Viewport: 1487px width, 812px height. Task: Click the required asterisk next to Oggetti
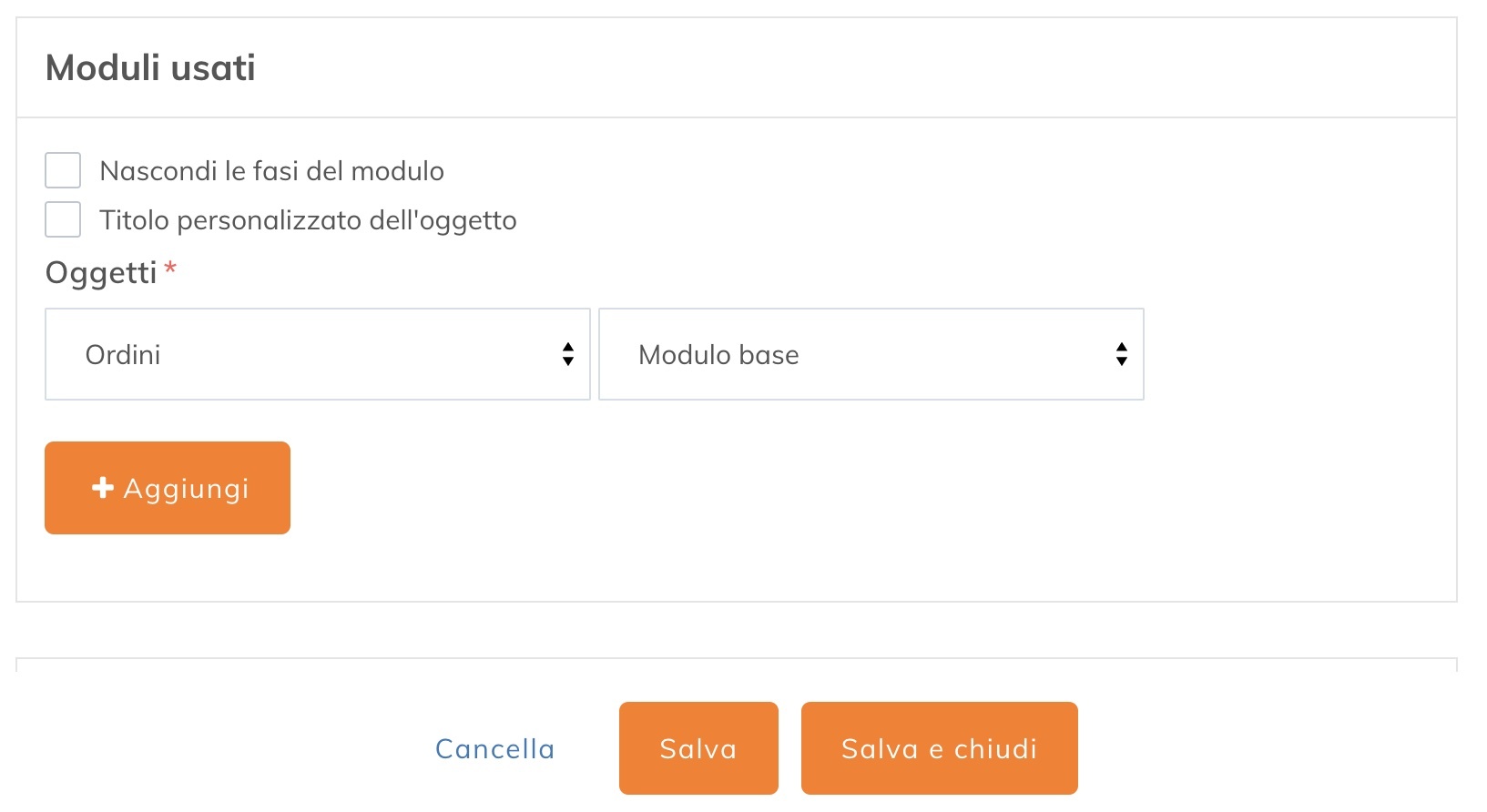tap(171, 269)
